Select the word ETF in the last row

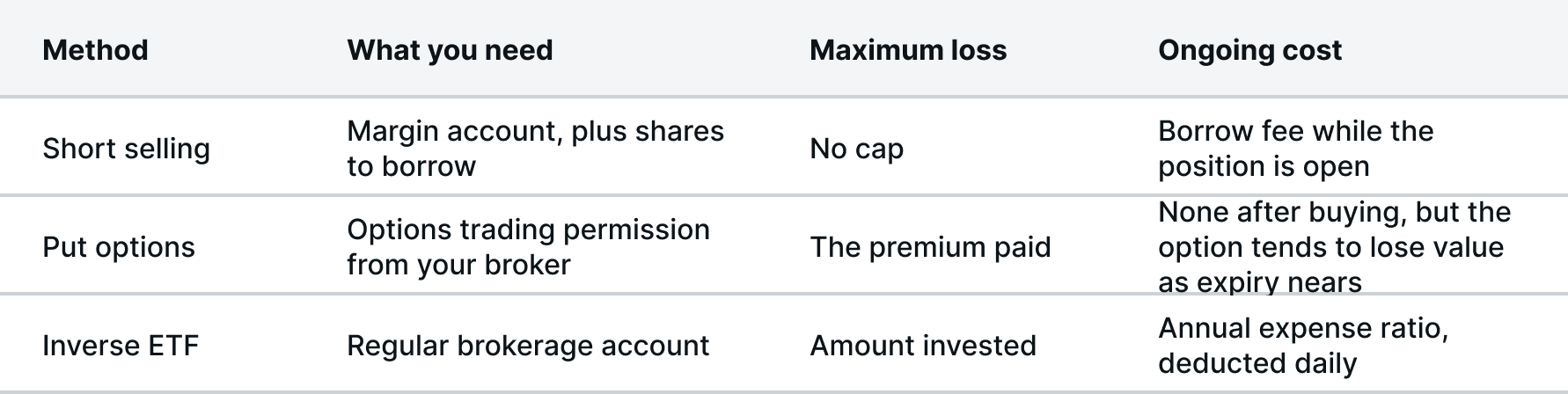pyautogui.click(x=172, y=346)
